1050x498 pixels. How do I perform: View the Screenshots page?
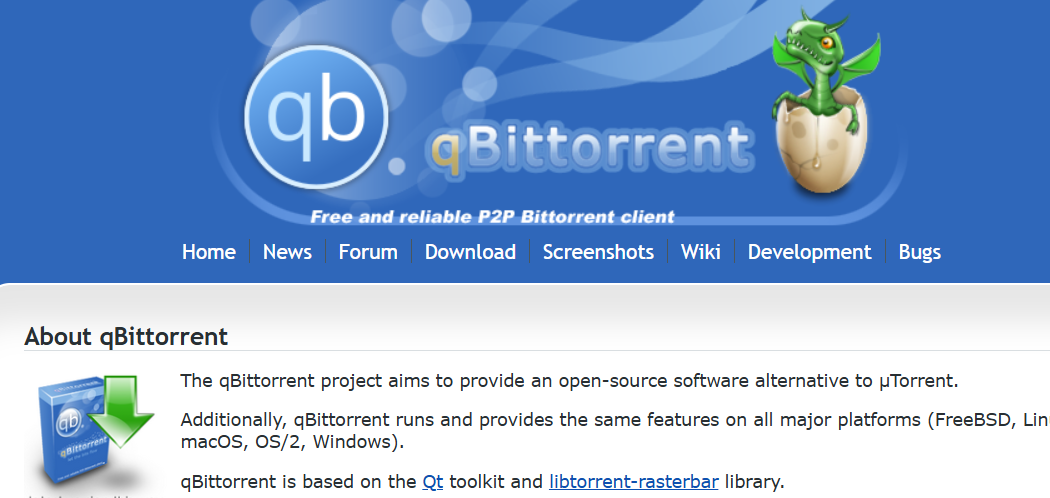click(x=598, y=252)
